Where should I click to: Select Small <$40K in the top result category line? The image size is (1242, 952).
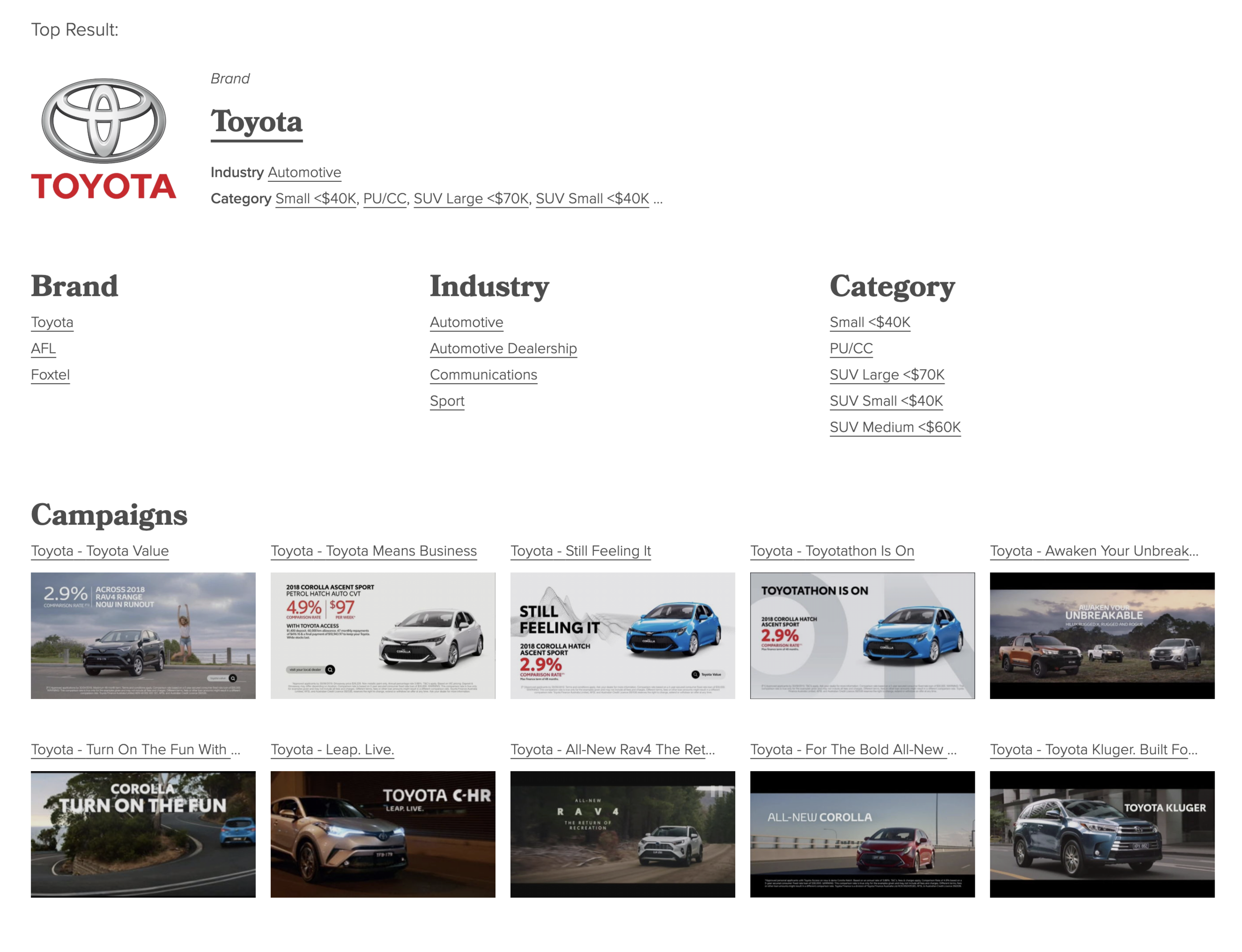pyautogui.click(x=315, y=198)
